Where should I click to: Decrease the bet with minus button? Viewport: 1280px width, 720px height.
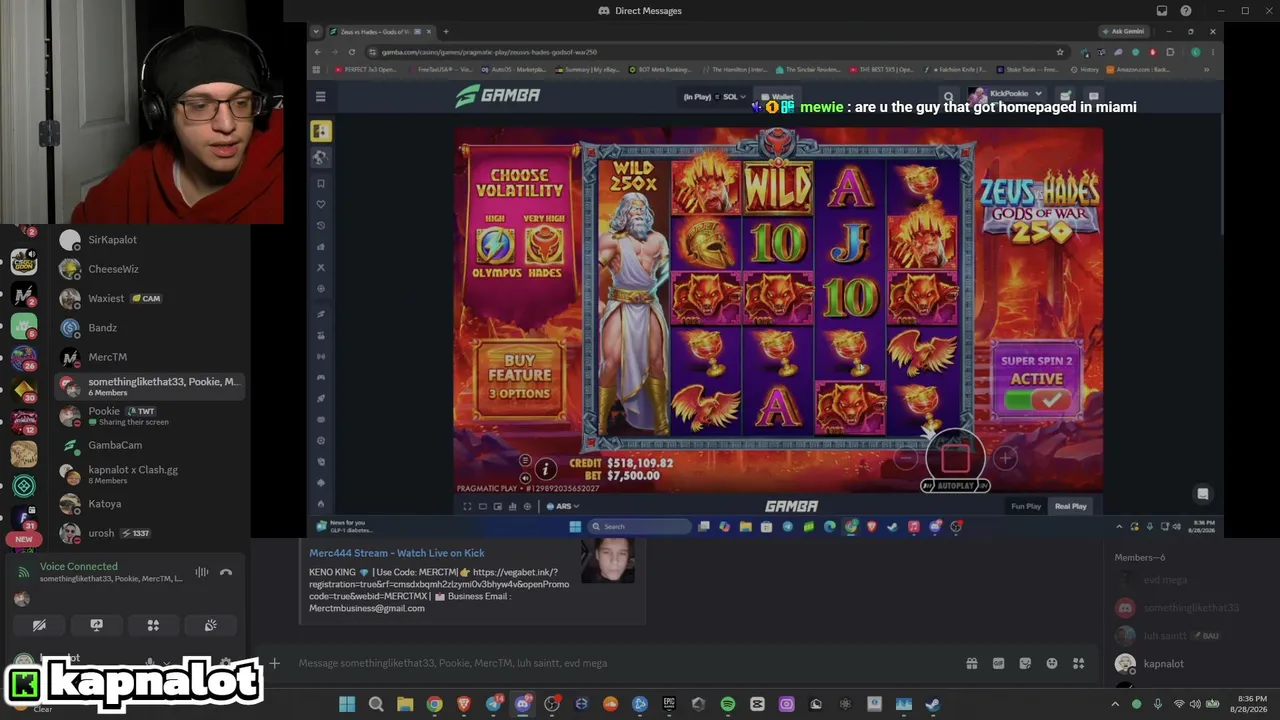coord(905,458)
